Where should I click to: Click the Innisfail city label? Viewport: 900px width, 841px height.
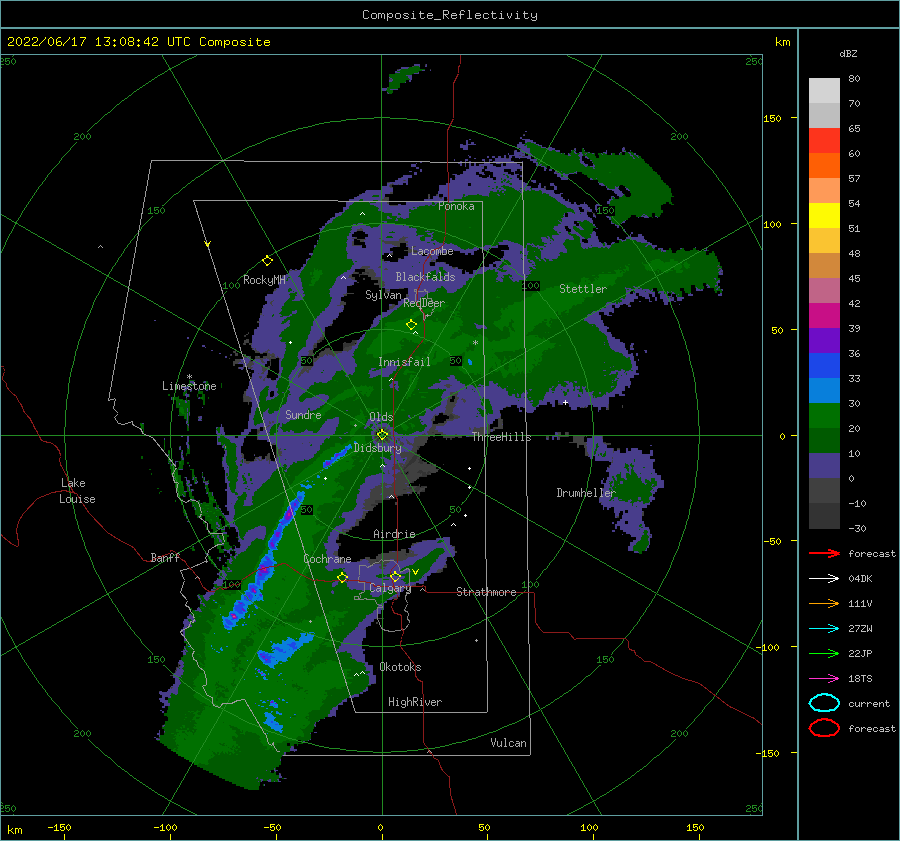pyautogui.click(x=404, y=362)
